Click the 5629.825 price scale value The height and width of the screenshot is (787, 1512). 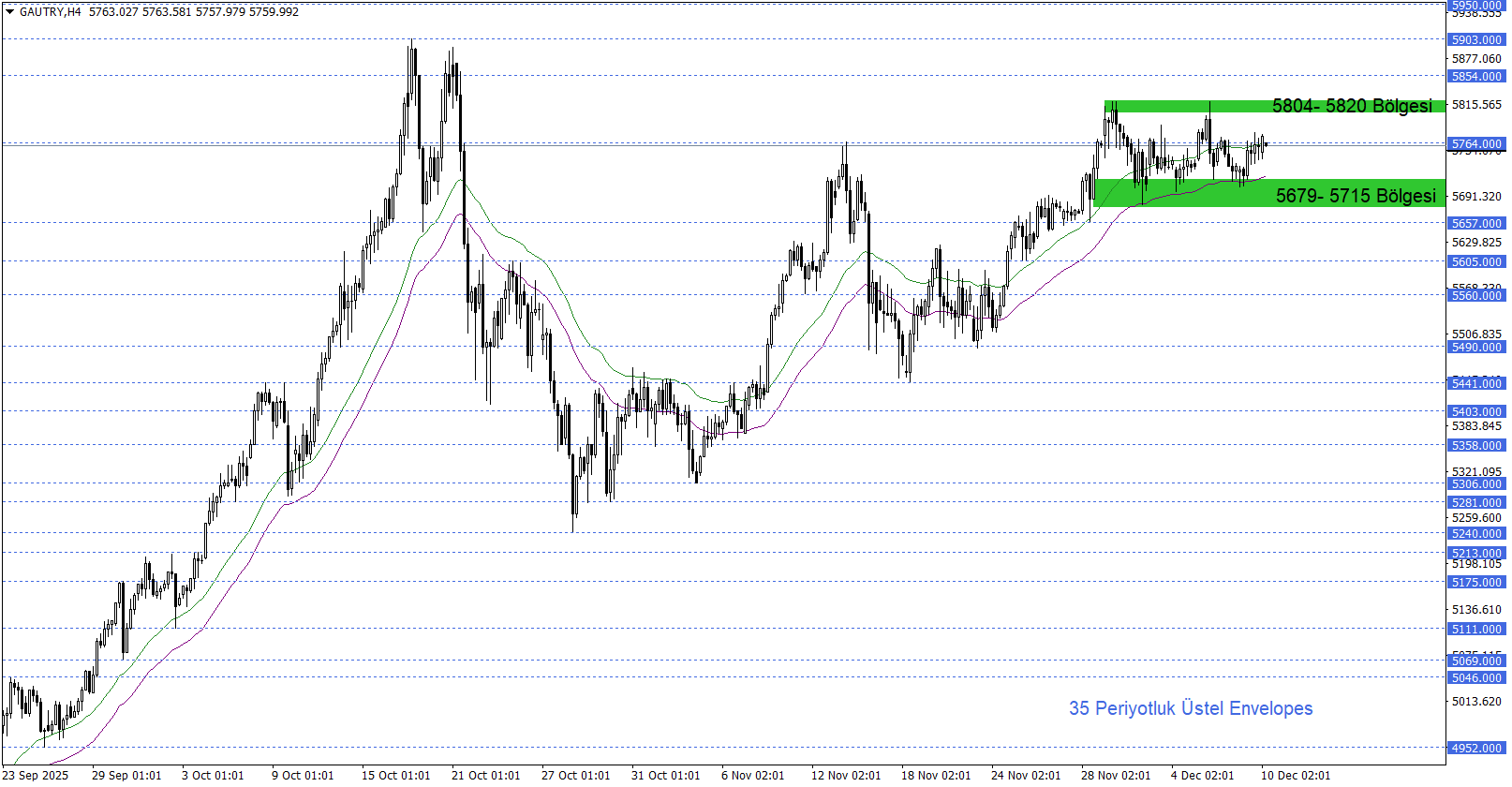pos(1476,242)
